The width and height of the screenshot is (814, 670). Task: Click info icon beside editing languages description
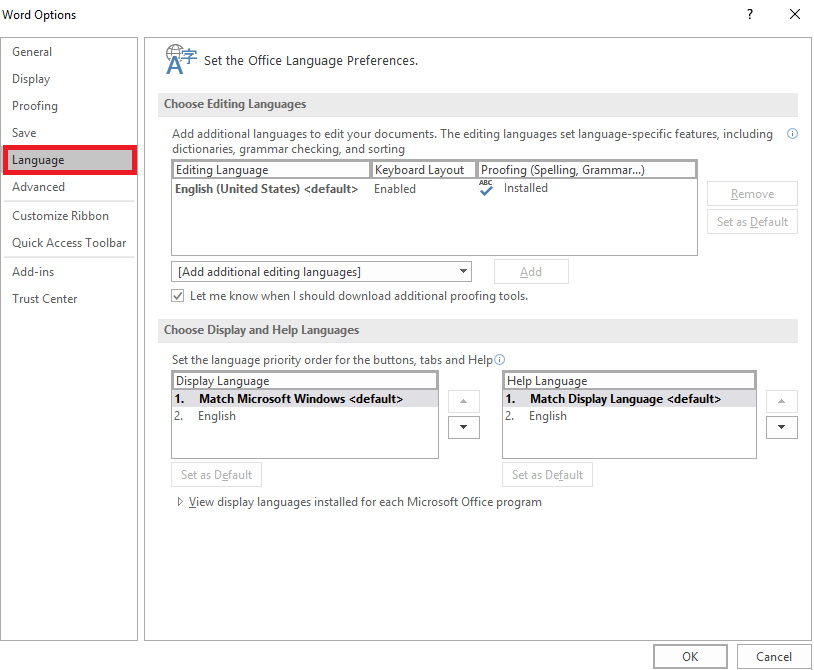tap(792, 134)
